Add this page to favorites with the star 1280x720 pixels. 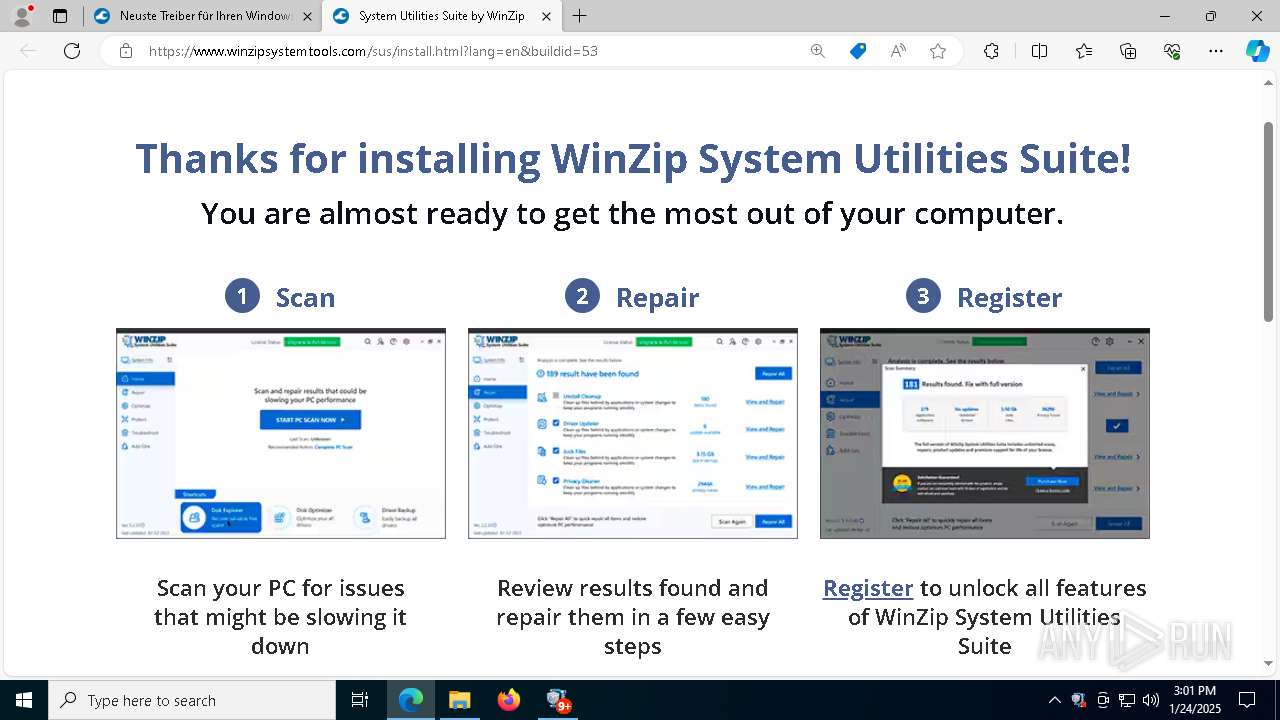938,51
